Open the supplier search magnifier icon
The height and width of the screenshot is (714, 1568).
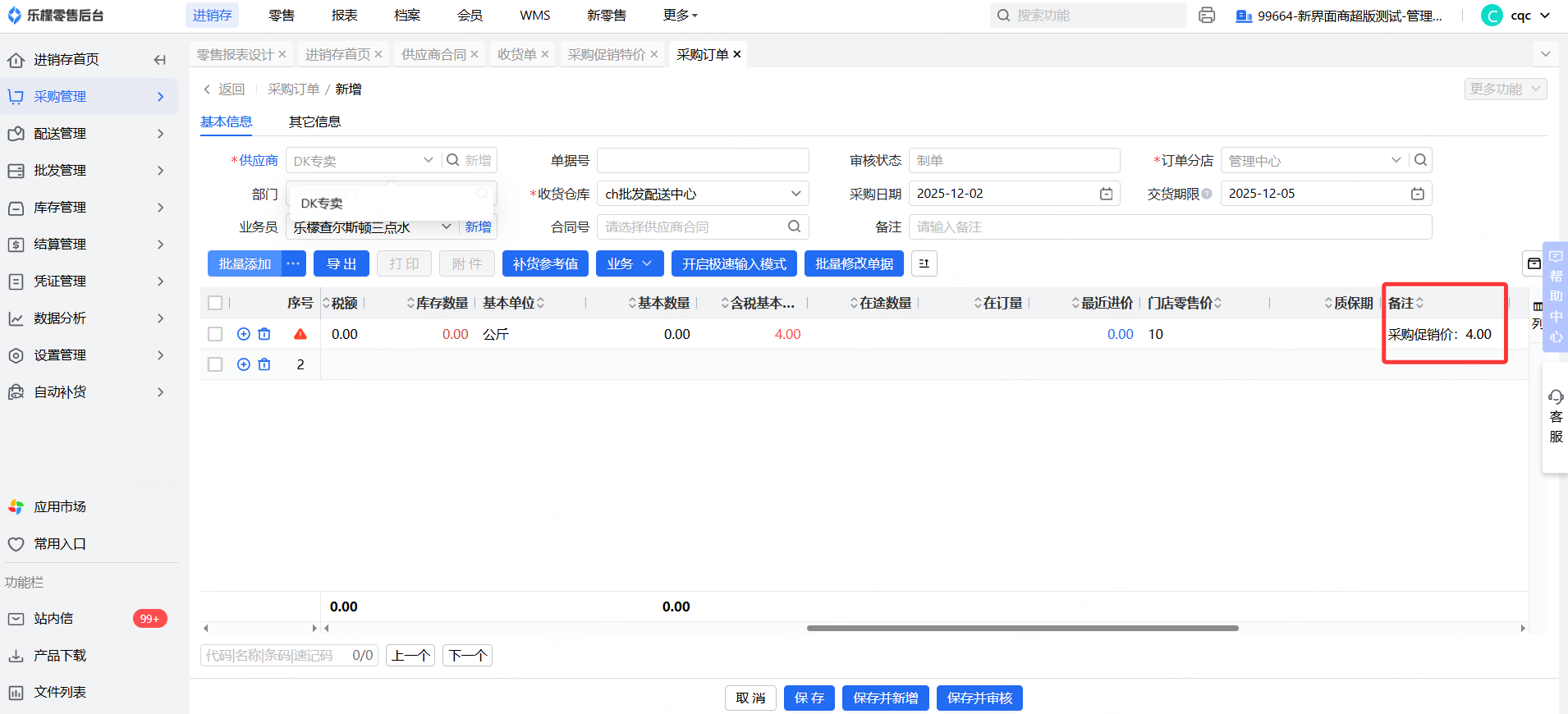click(452, 160)
